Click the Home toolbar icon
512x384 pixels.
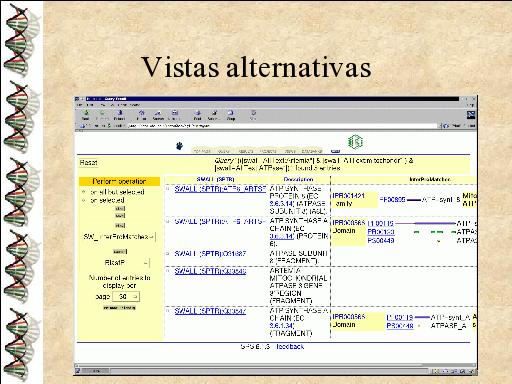(x=142, y=115)
